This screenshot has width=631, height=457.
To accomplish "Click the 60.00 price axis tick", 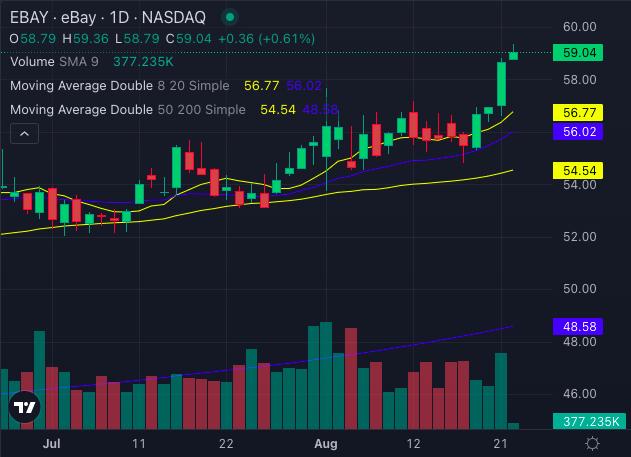I will (579, 27).
